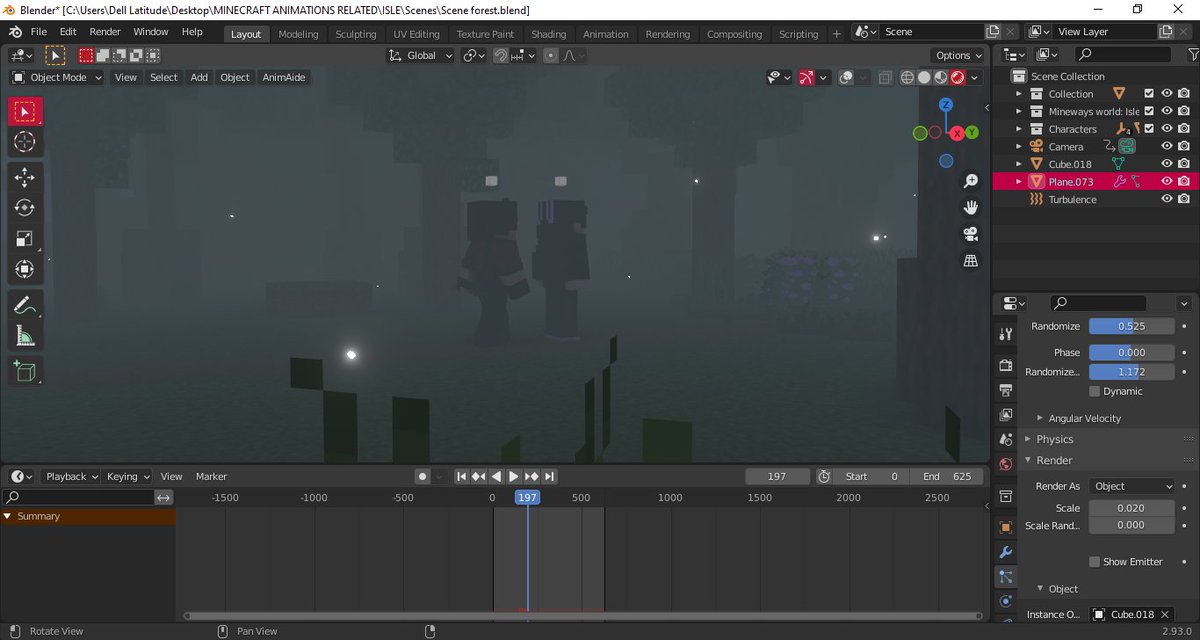Switch to the Shading workspace tab
This screenshot has width=1200, height=640.
click(x=548, y=34)
